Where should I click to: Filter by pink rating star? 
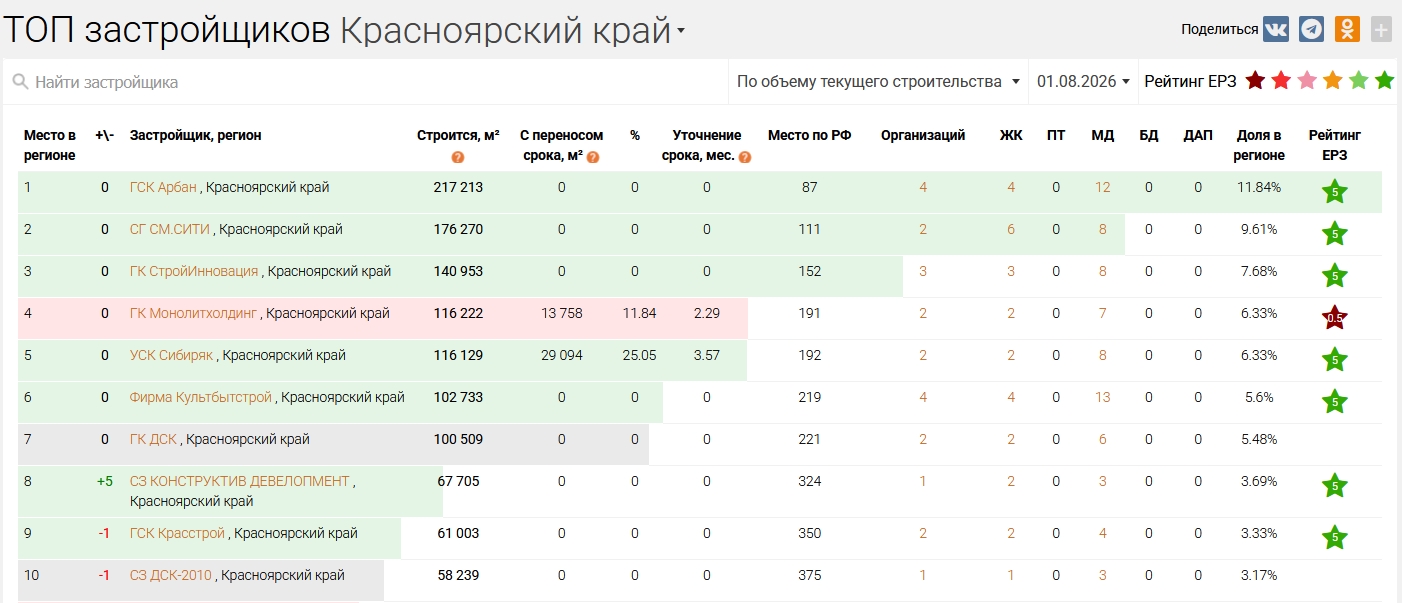coord(1307,81)
